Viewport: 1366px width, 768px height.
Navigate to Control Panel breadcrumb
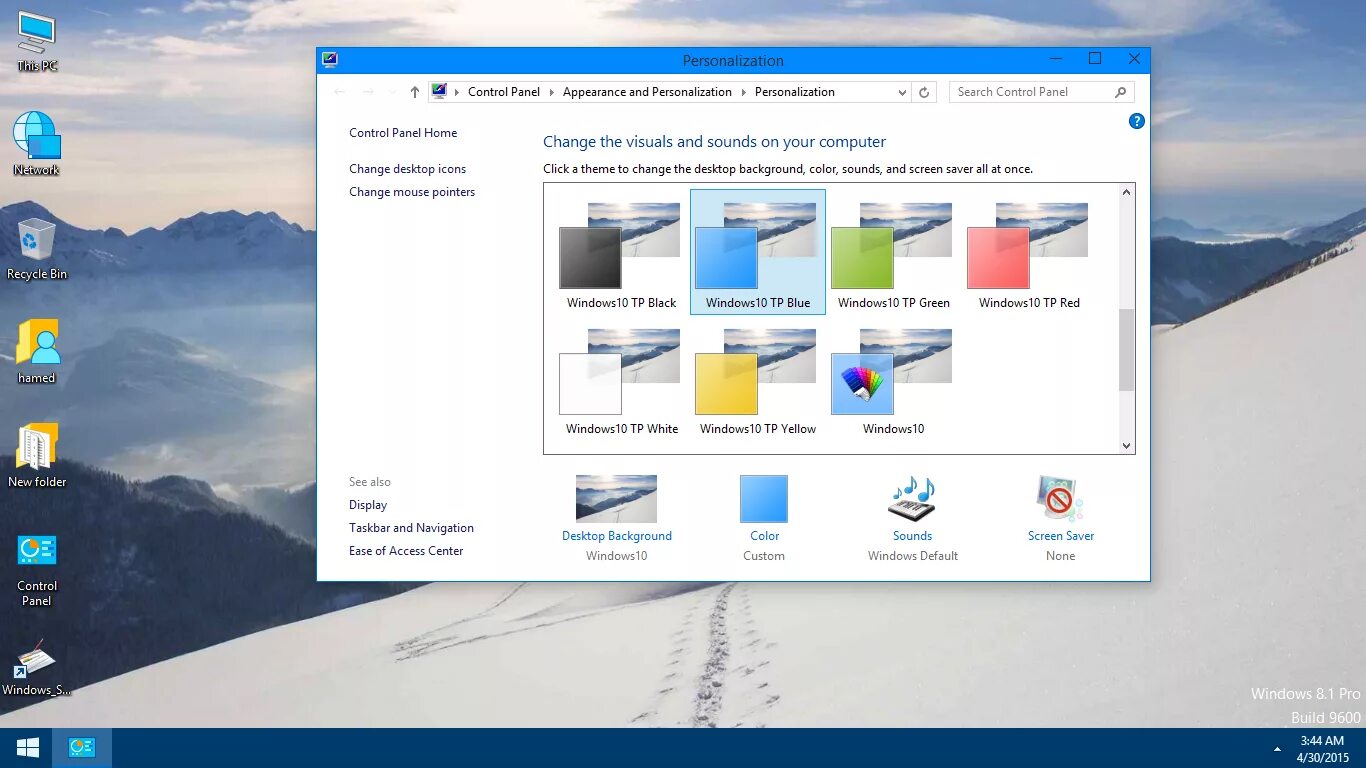(504, 92)
